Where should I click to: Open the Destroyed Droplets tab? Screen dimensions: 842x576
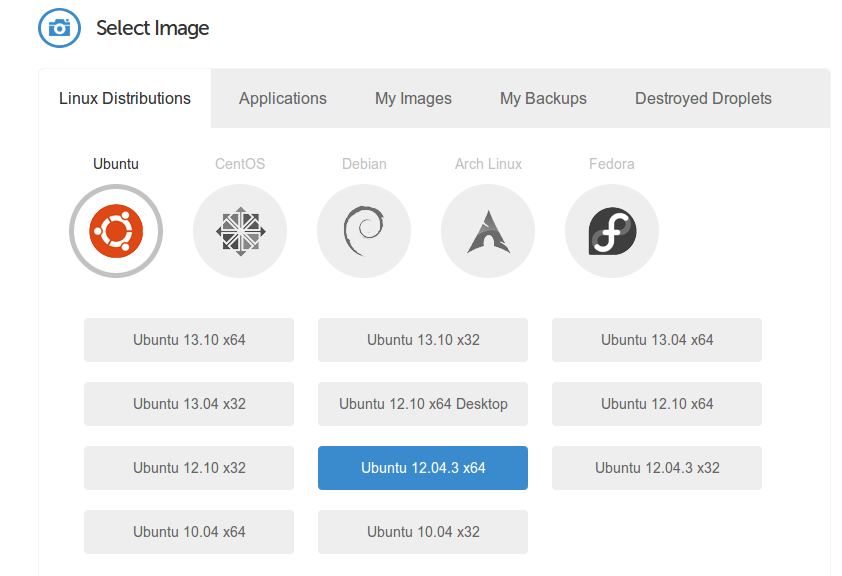[x=703, y=98]
